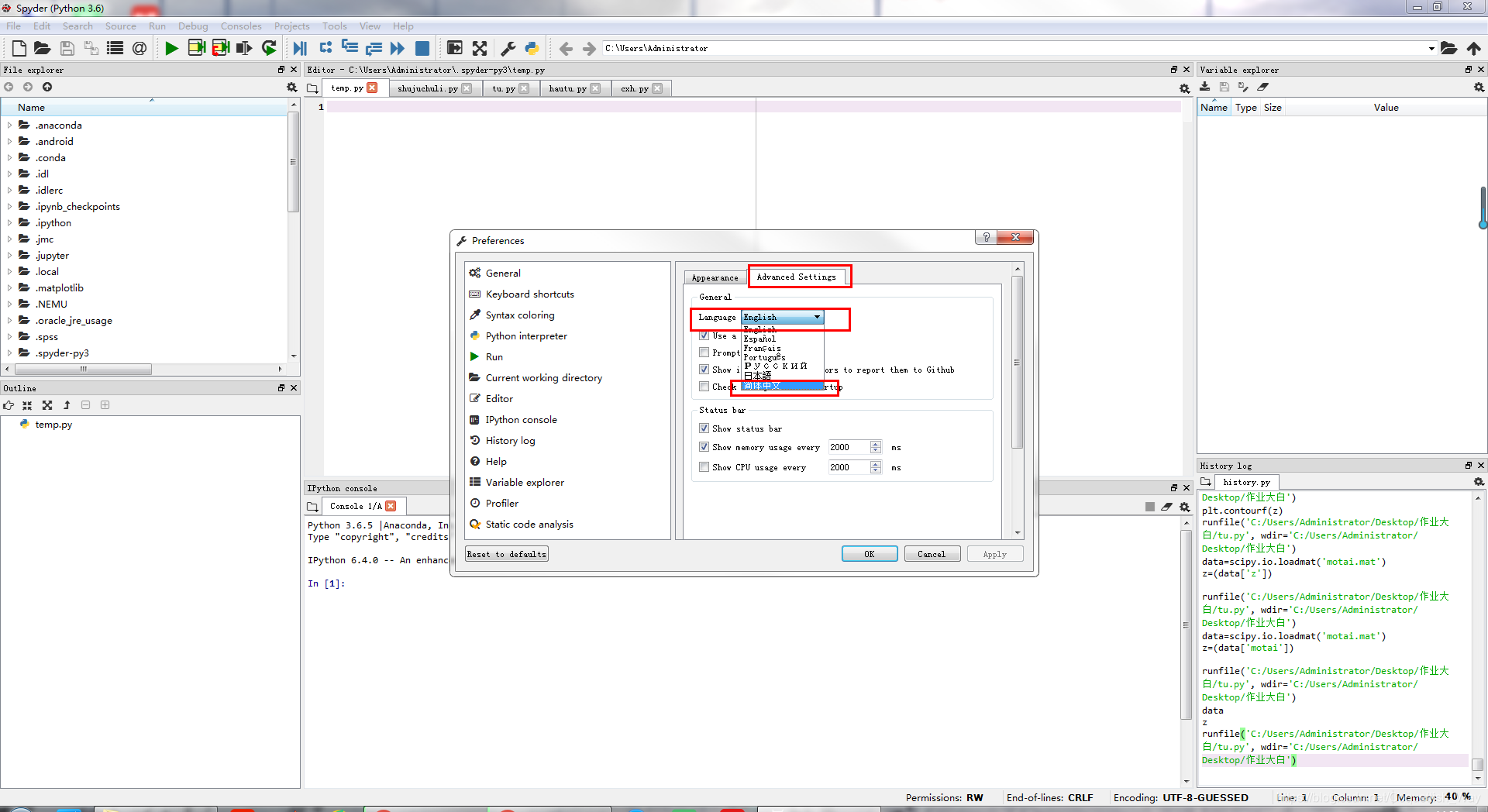Uncheck Show status bar

click(x=704, y=428)
